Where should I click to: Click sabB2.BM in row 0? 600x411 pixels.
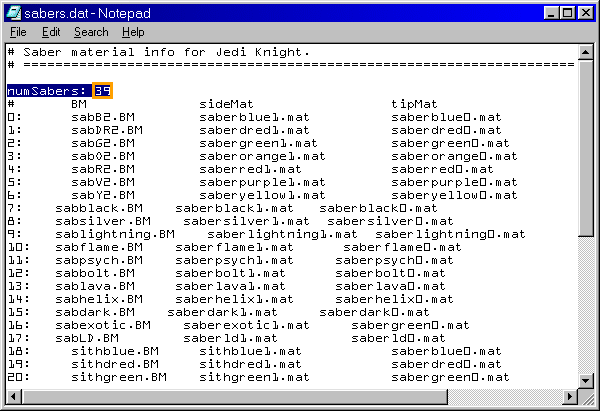coord(103,117)
